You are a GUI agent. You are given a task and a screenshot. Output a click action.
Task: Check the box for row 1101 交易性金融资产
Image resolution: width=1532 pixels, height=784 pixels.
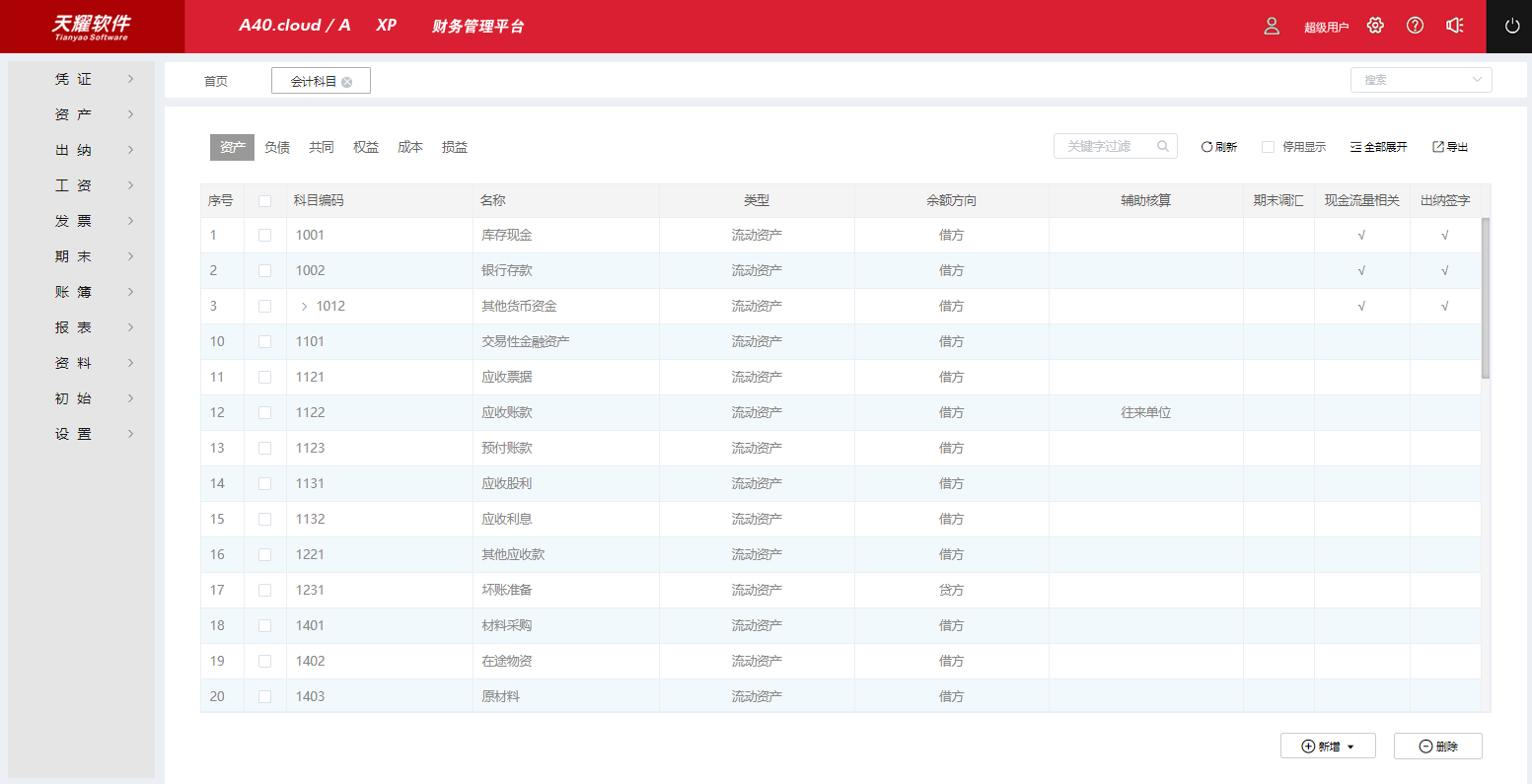click(264, 342)
